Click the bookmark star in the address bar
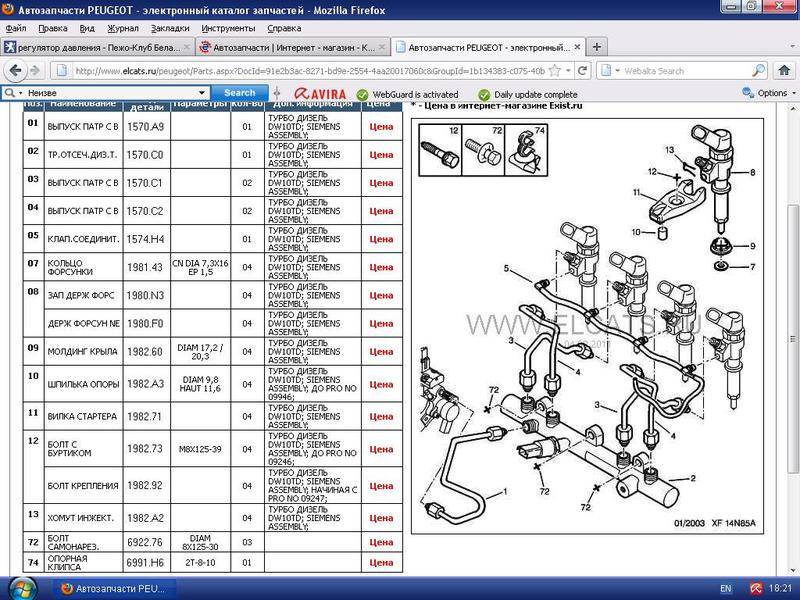The height and width of the screenshot is (600, 800). 554,71
